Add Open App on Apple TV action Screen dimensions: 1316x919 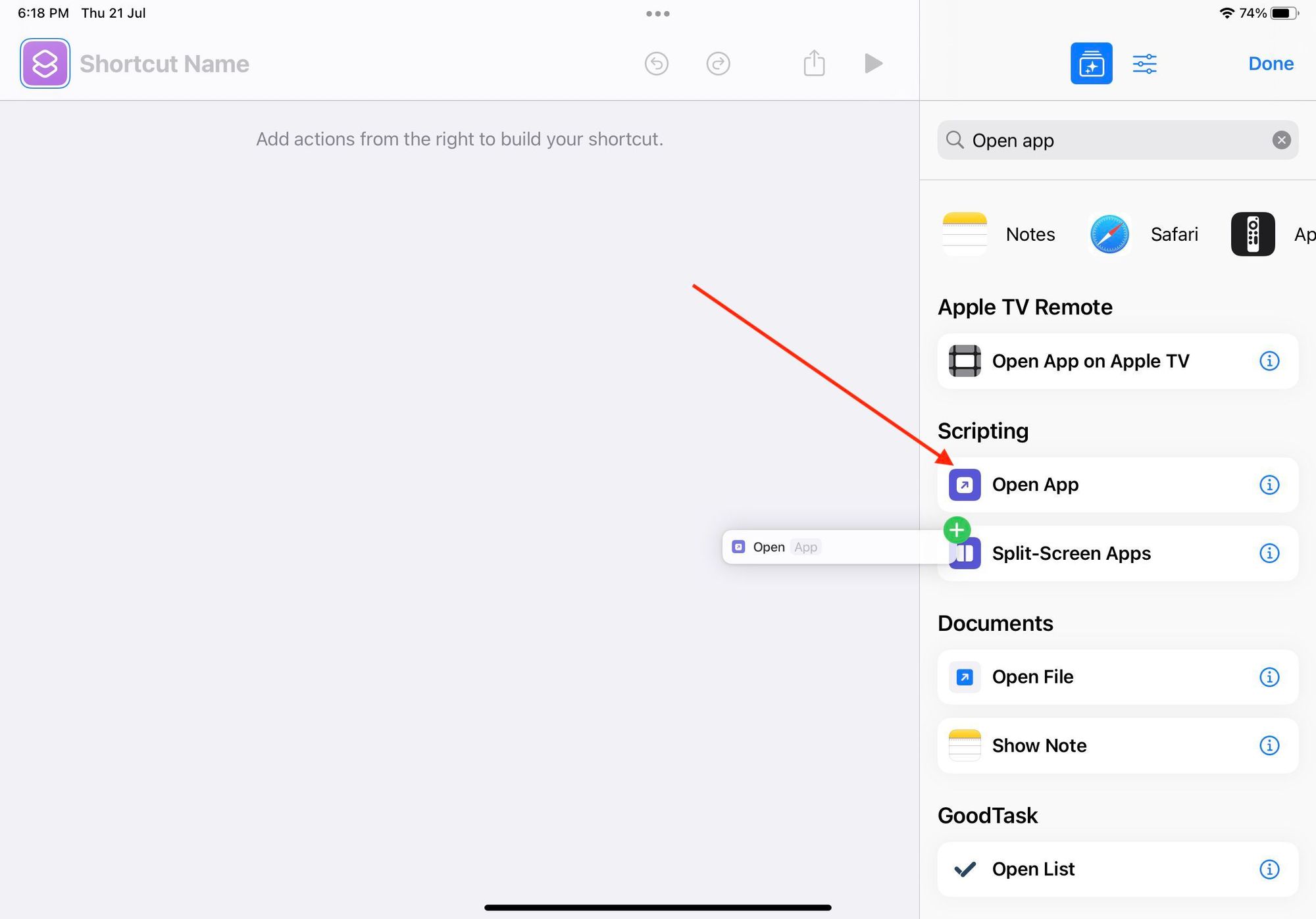[x=1090, y=361]
